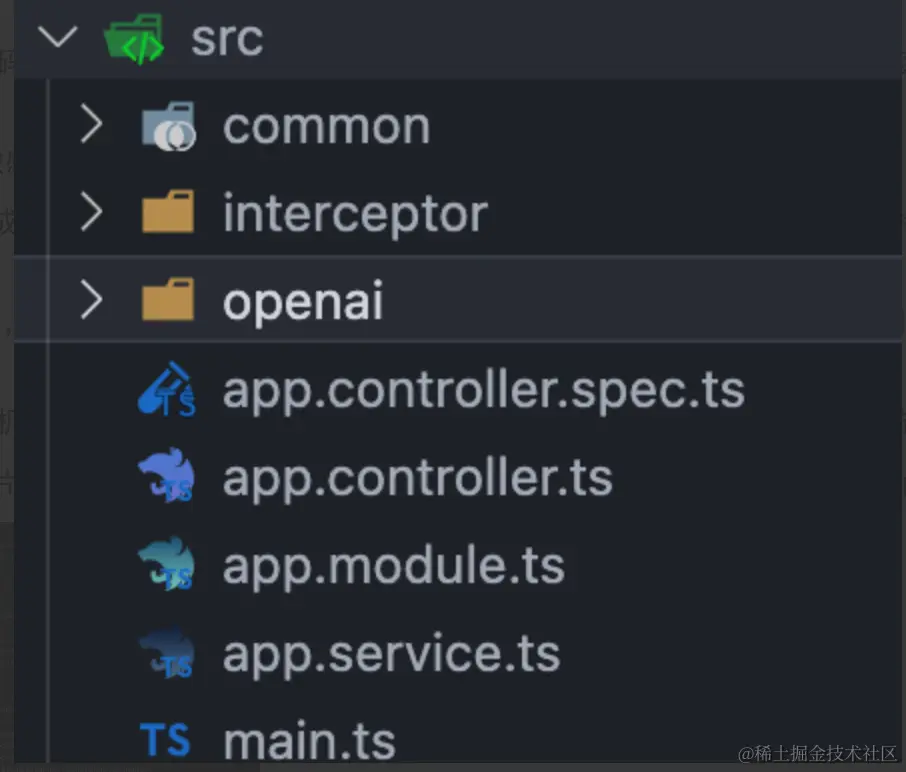Expand the openai folder chevron
Viewport: 906px width, 772px height.
click(x=91, y=299)
